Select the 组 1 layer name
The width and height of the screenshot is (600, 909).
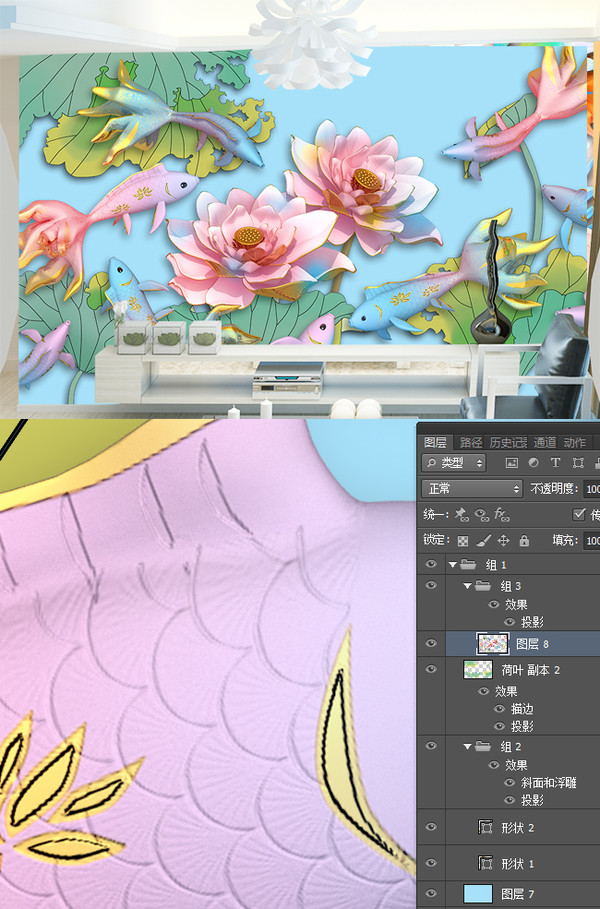pyautogui.click(x=496, y=565)
